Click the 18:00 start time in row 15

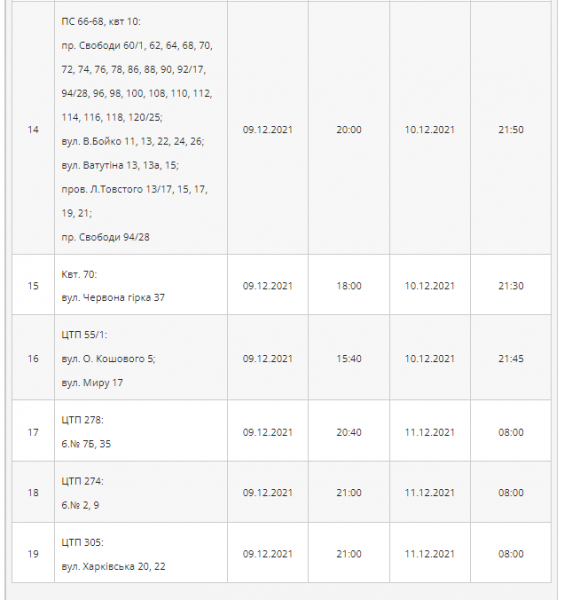point(349,286)
